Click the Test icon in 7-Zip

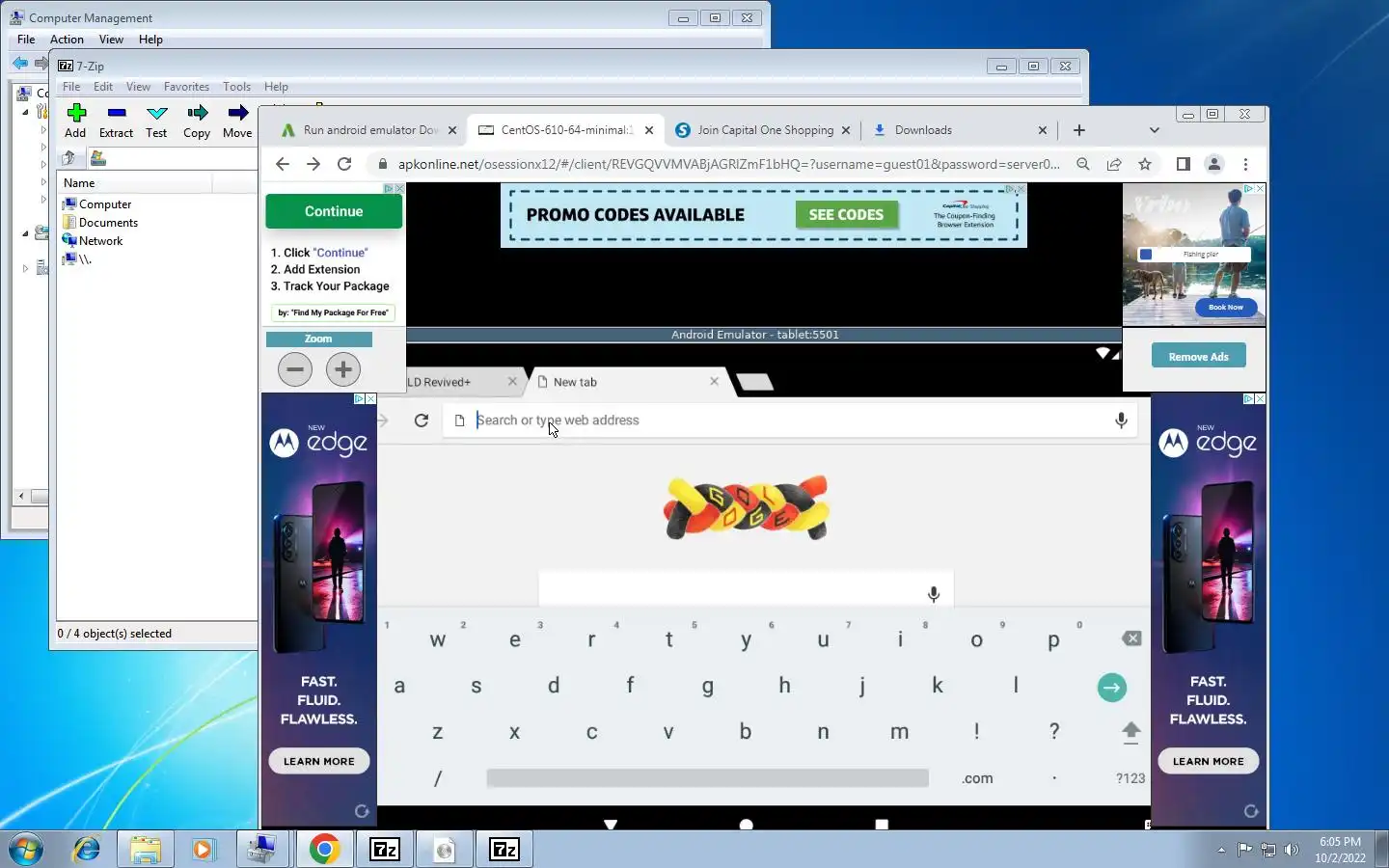[x=156, y=122]
